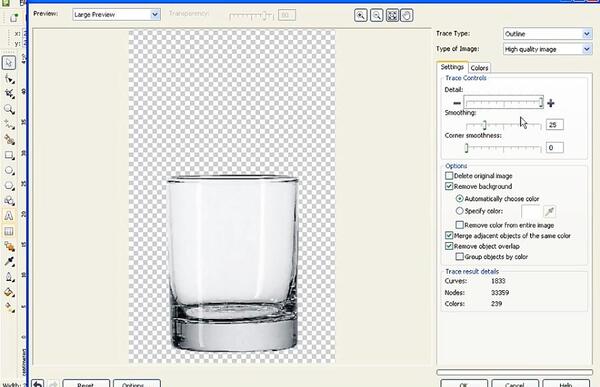Open the Type of Image dropdown
The image size is (600, 387).
(548, 49)
